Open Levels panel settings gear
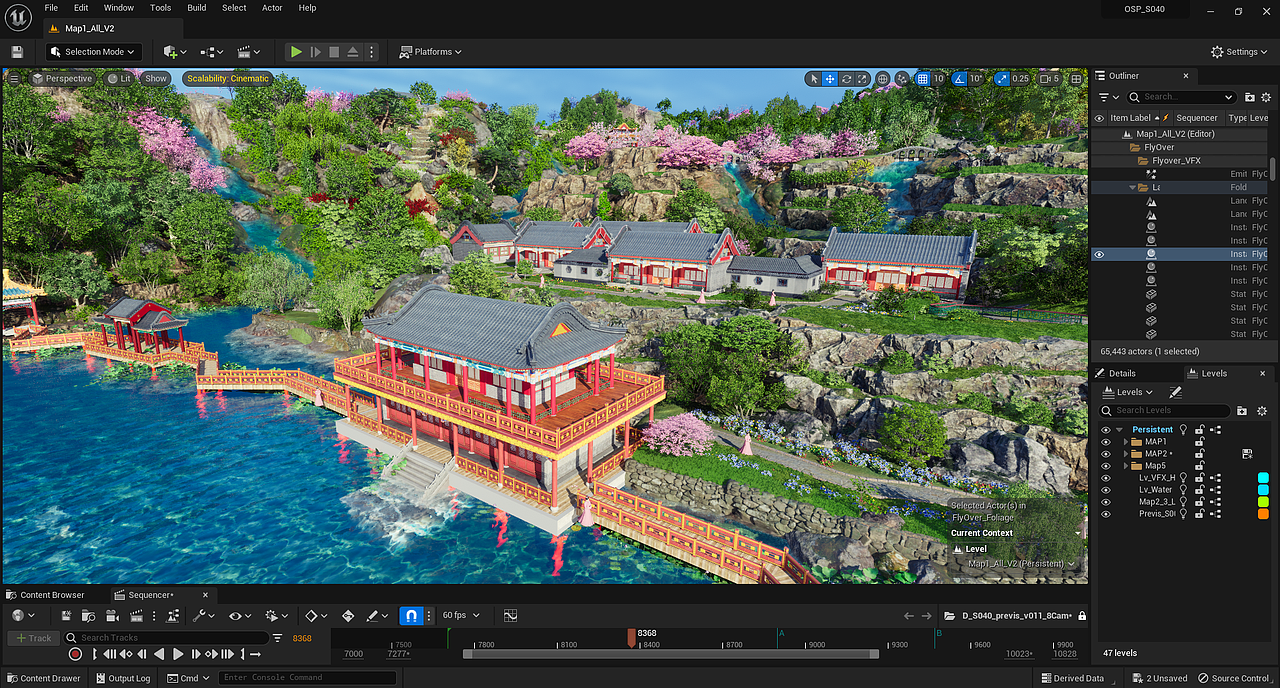Image resolution: width=1280 pixels, height=688 pixels. point(1262,410)
